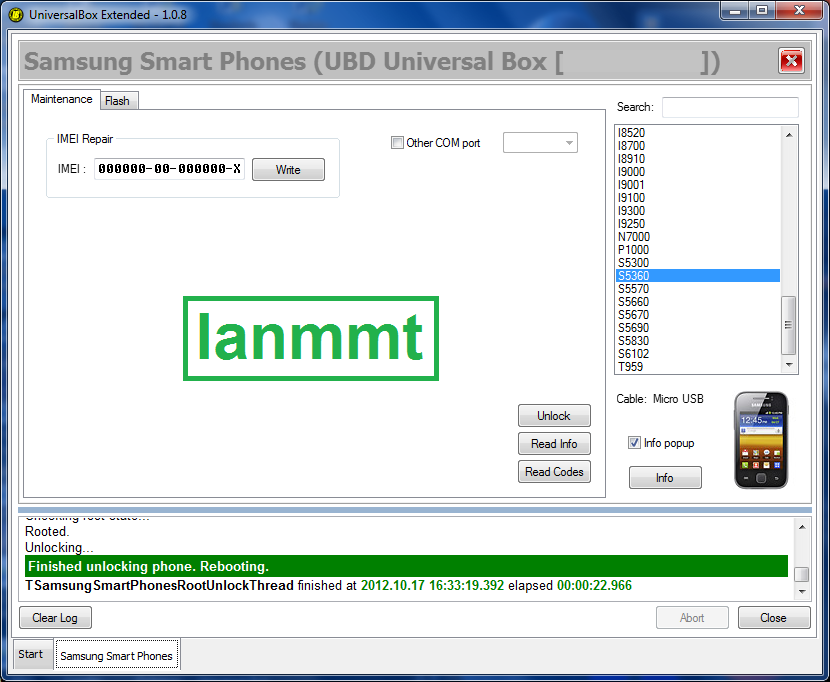
Task: Focus the IMEI input field
Action: 169,169
